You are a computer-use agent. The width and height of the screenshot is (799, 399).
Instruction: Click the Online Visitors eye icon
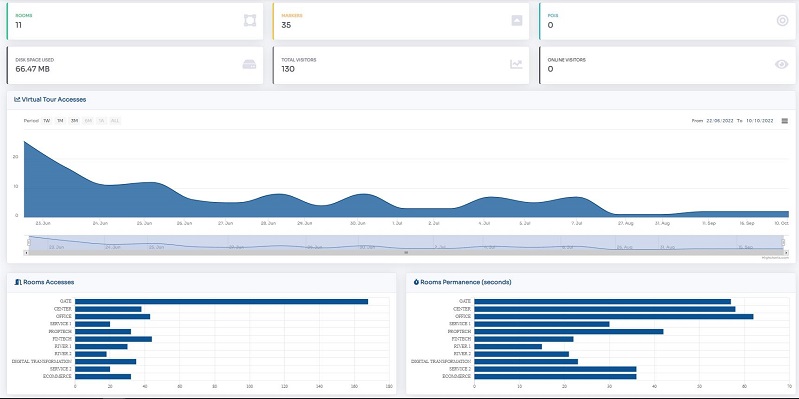782,64
